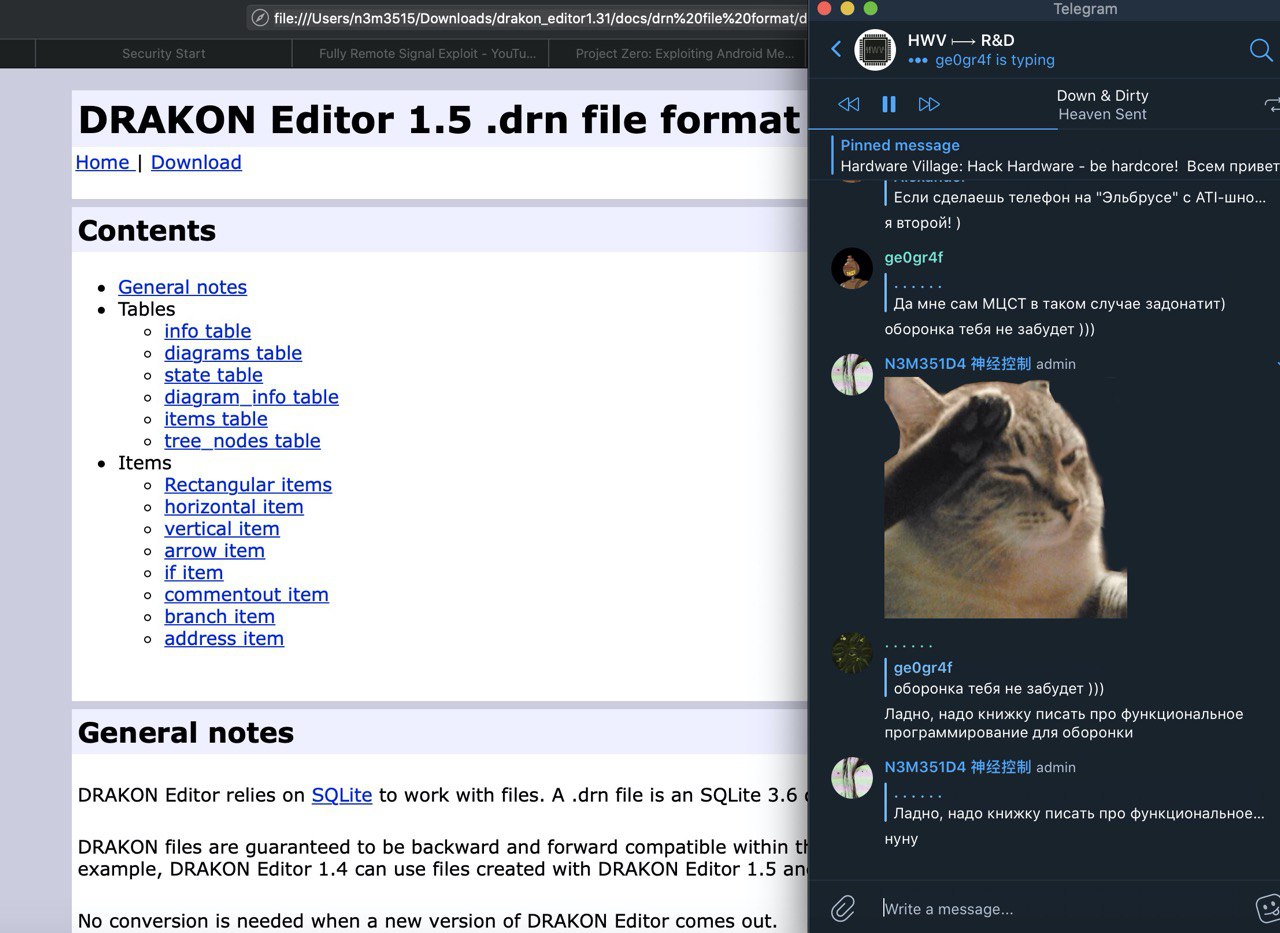Click ge0gr4f's avatar by the MCST reply
This screenshot has width=1280, height=933.
pos(852,268)
